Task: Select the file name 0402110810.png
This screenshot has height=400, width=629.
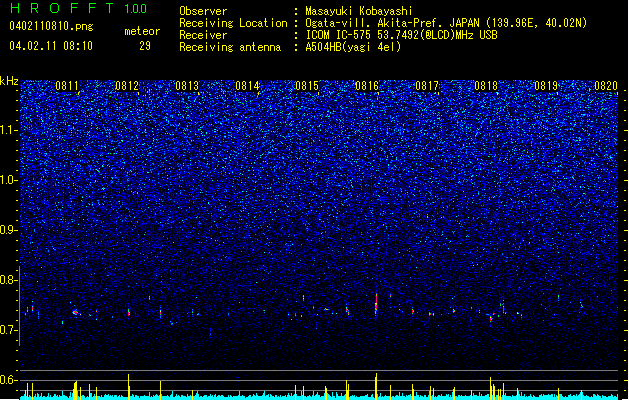Action: (x=51, y=26)
